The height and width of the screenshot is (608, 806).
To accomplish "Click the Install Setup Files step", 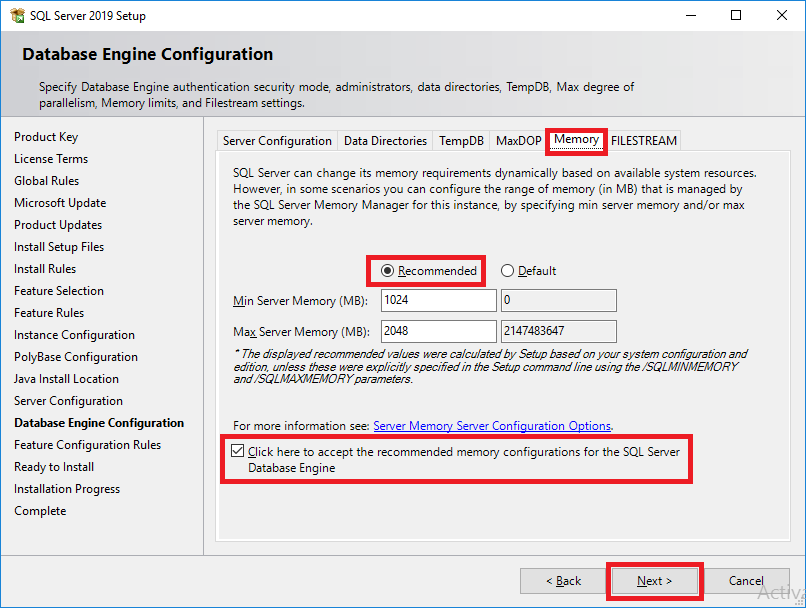I will pos(59,247).
